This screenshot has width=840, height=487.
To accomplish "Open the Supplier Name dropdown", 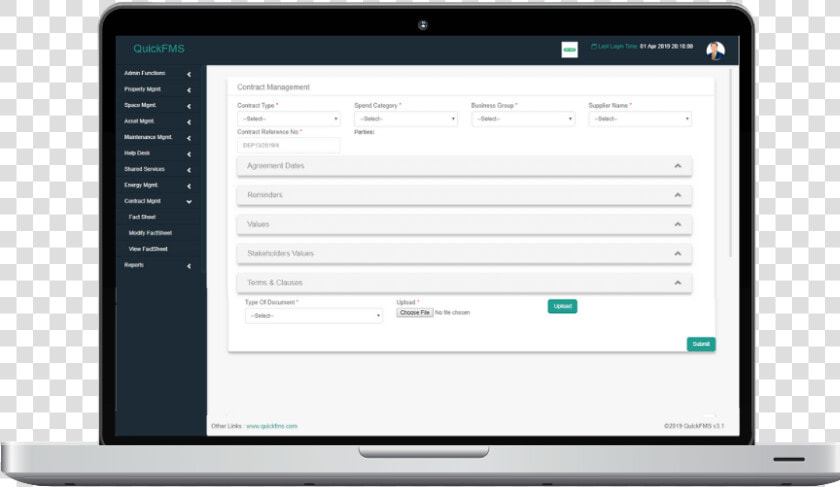I will (640, 119).
